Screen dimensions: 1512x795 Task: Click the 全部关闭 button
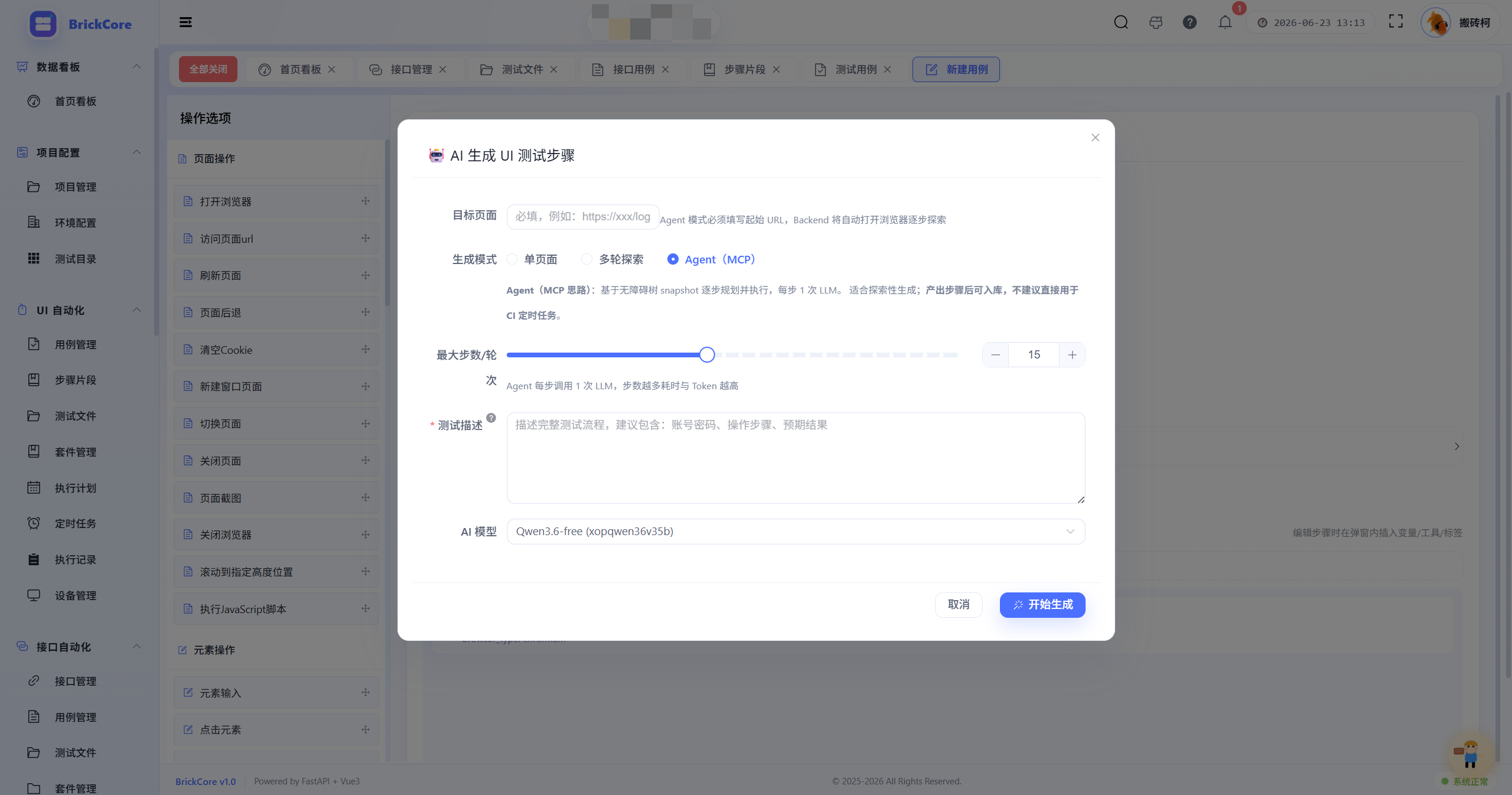click(208, 69)
